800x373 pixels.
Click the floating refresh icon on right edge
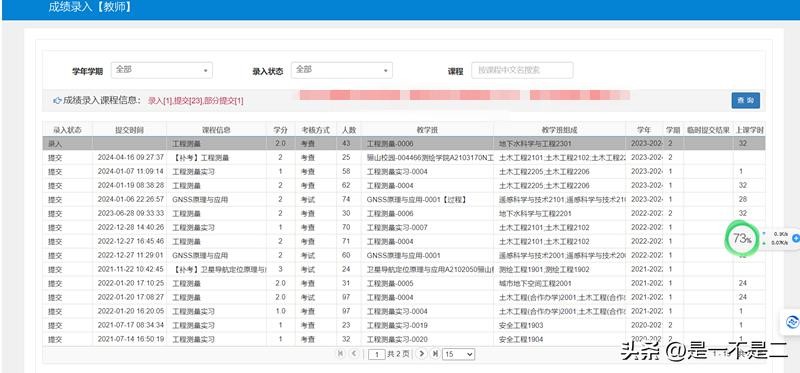click(792, 321)
